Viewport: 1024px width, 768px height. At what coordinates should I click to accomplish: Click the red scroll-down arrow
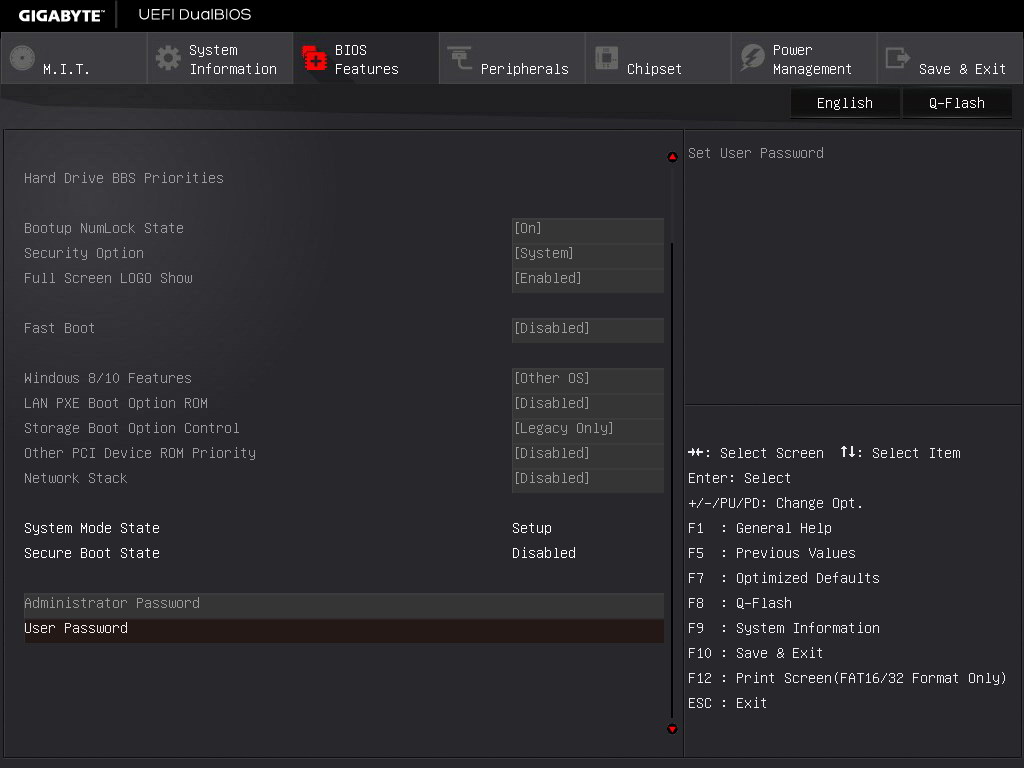pos(672,729)
